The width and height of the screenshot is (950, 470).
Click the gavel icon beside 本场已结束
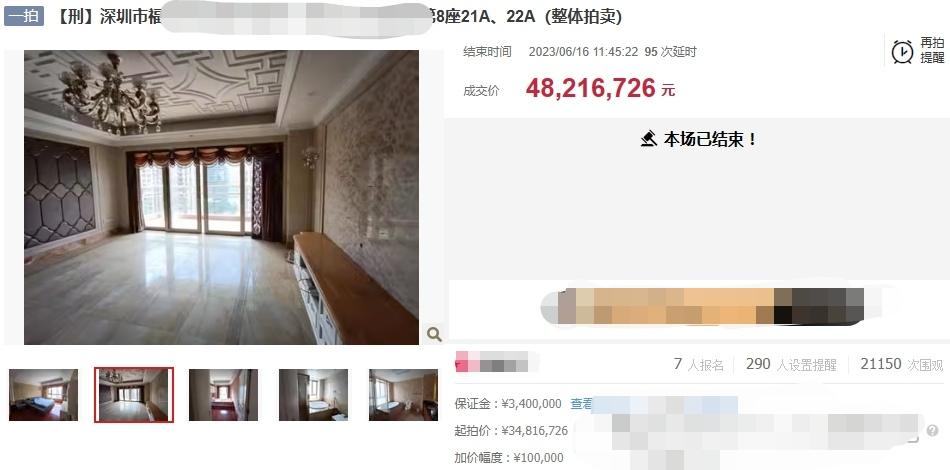click(649, 140)
